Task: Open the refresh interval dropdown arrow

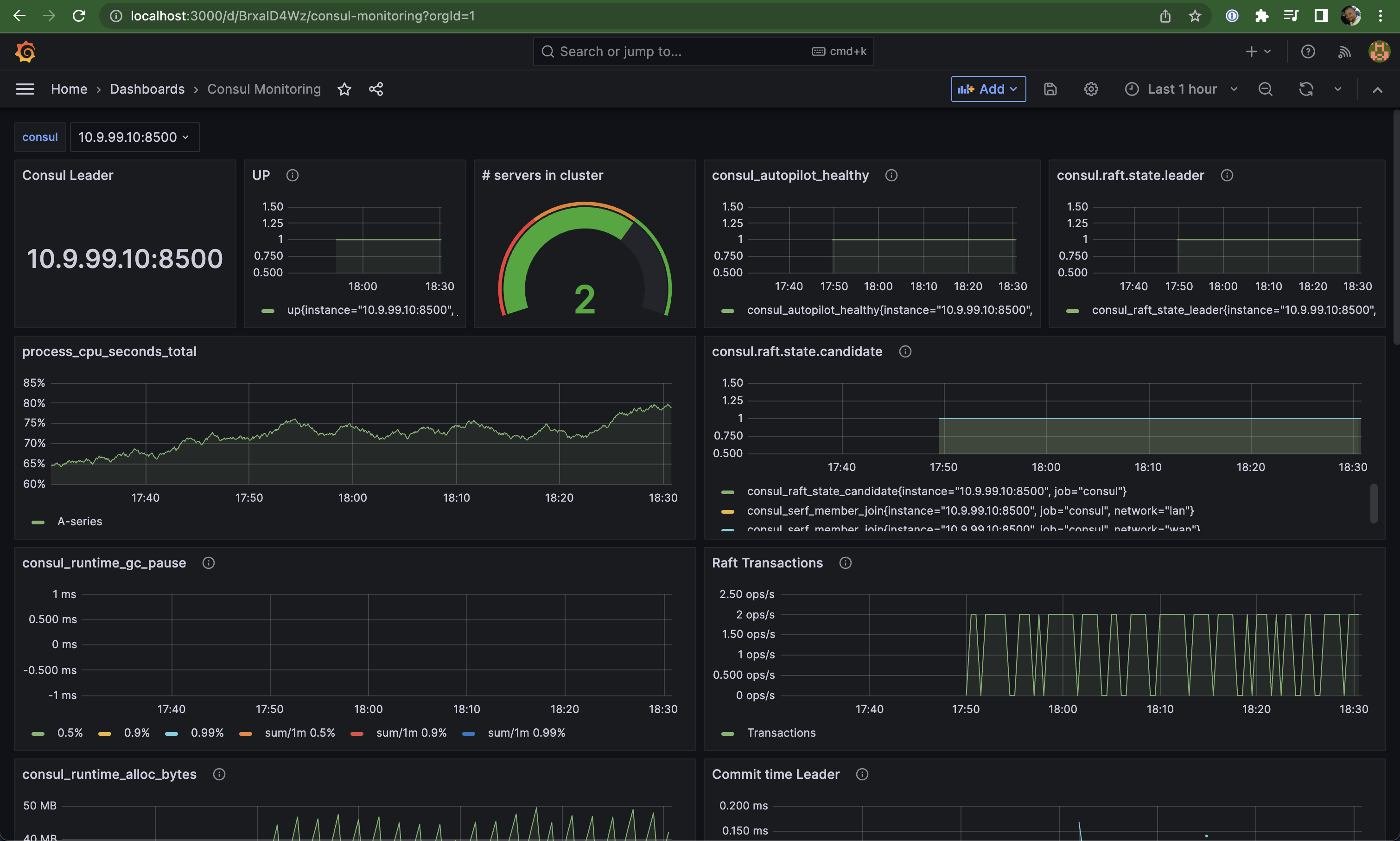Action: [1338, 89]
